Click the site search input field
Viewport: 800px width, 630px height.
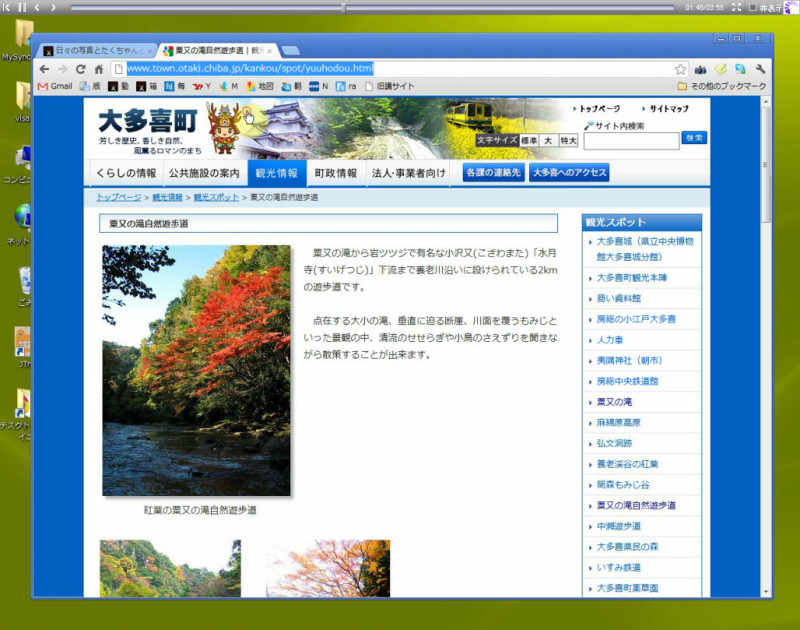tap(632, 141)
